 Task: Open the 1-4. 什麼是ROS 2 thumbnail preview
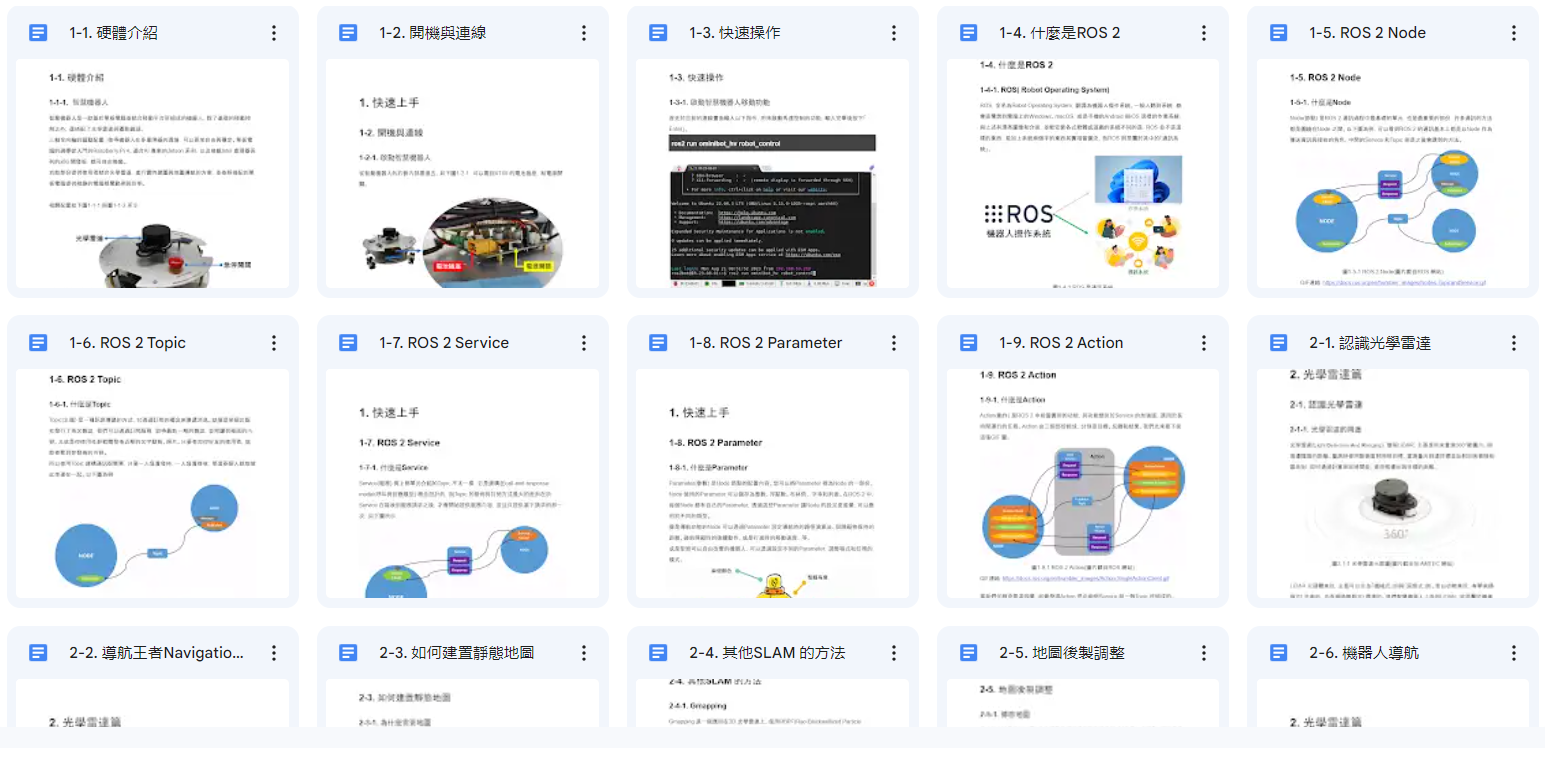[1083, 174]
